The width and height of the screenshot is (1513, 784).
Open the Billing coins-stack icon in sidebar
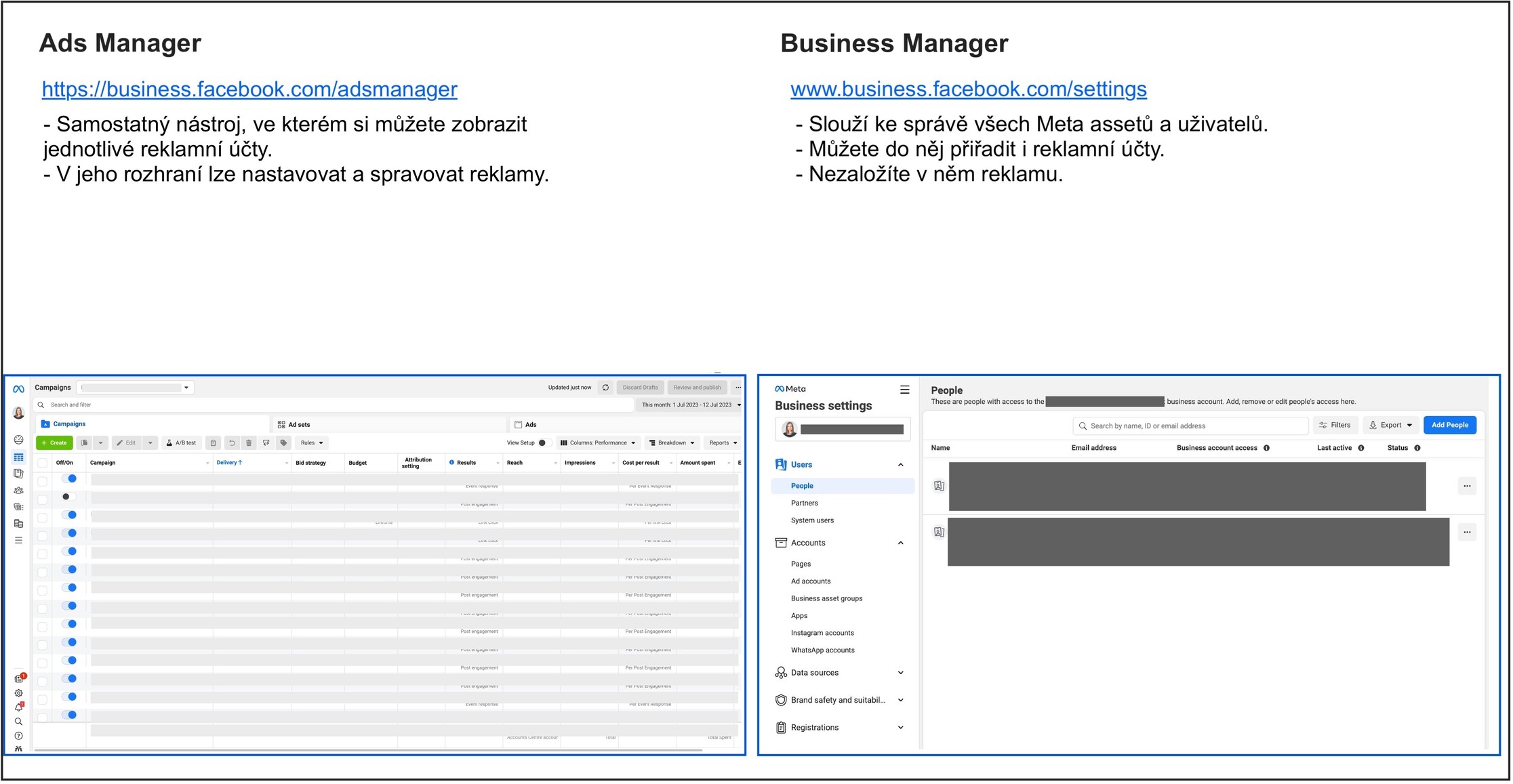pos(18,524)
